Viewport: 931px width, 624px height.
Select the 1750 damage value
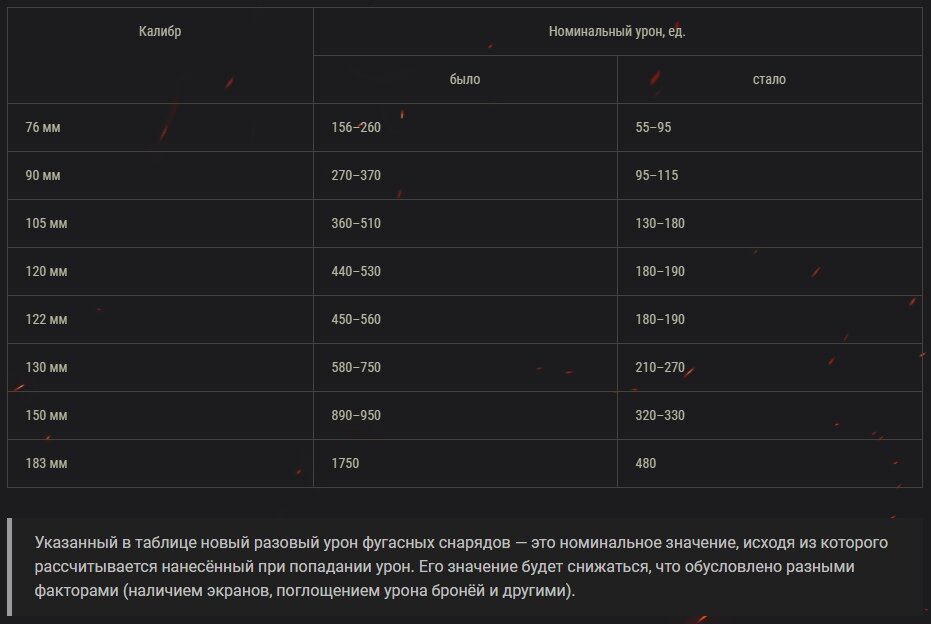point(345,463)
